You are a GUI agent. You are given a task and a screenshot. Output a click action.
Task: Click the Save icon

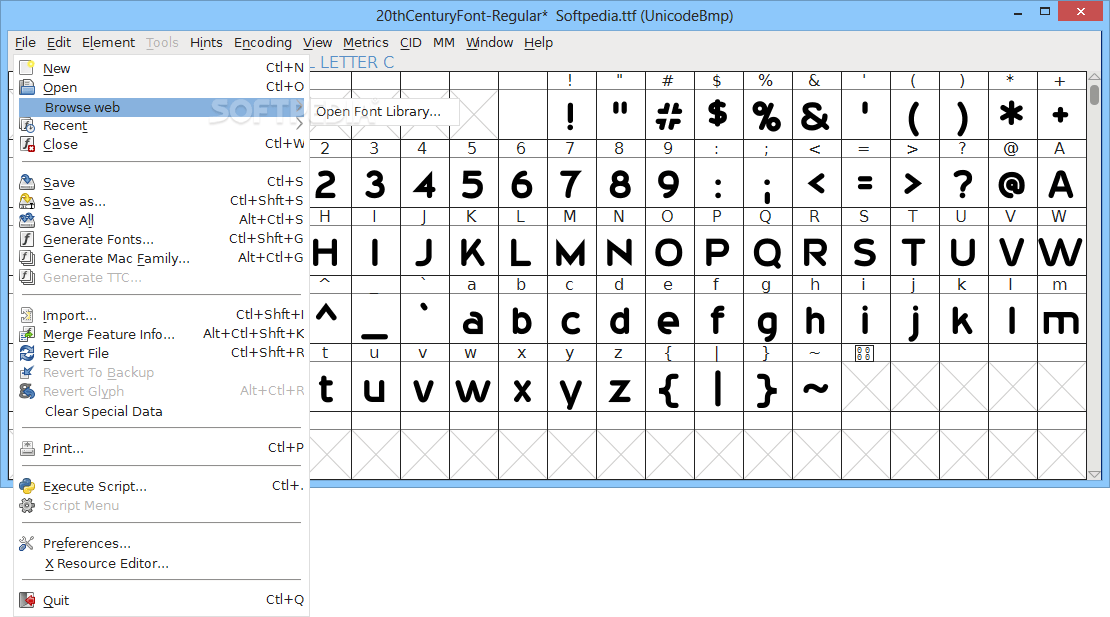pos(27,183)
